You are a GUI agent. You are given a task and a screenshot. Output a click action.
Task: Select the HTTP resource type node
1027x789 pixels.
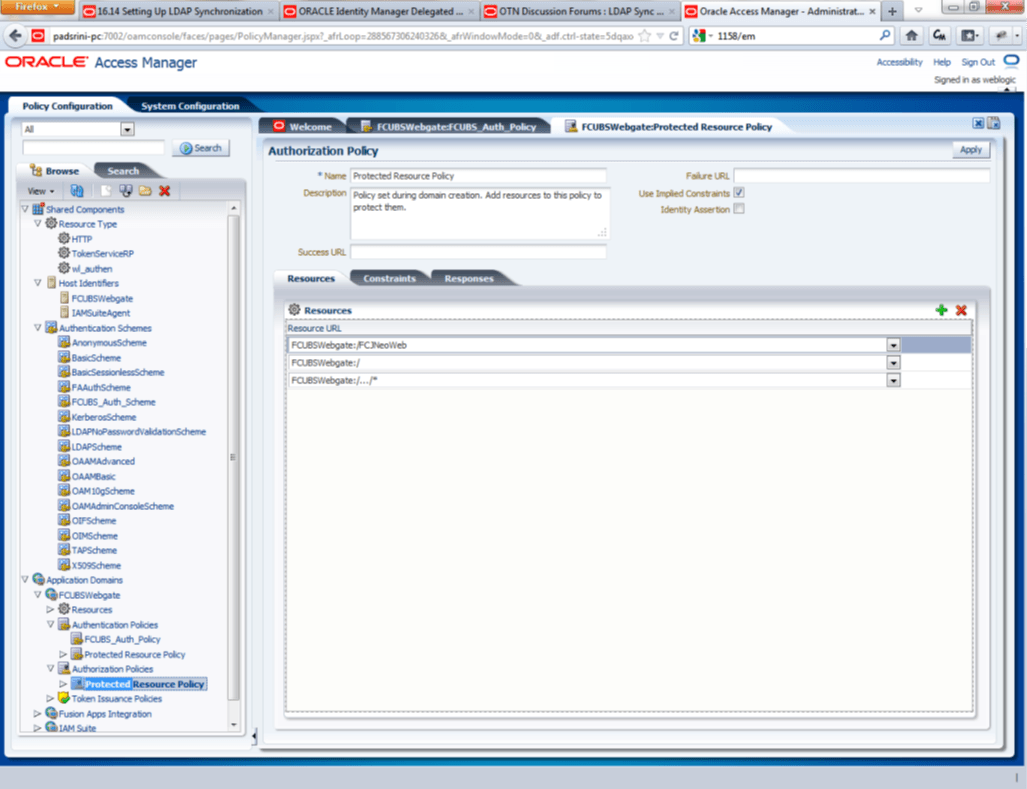coord(82,239)
